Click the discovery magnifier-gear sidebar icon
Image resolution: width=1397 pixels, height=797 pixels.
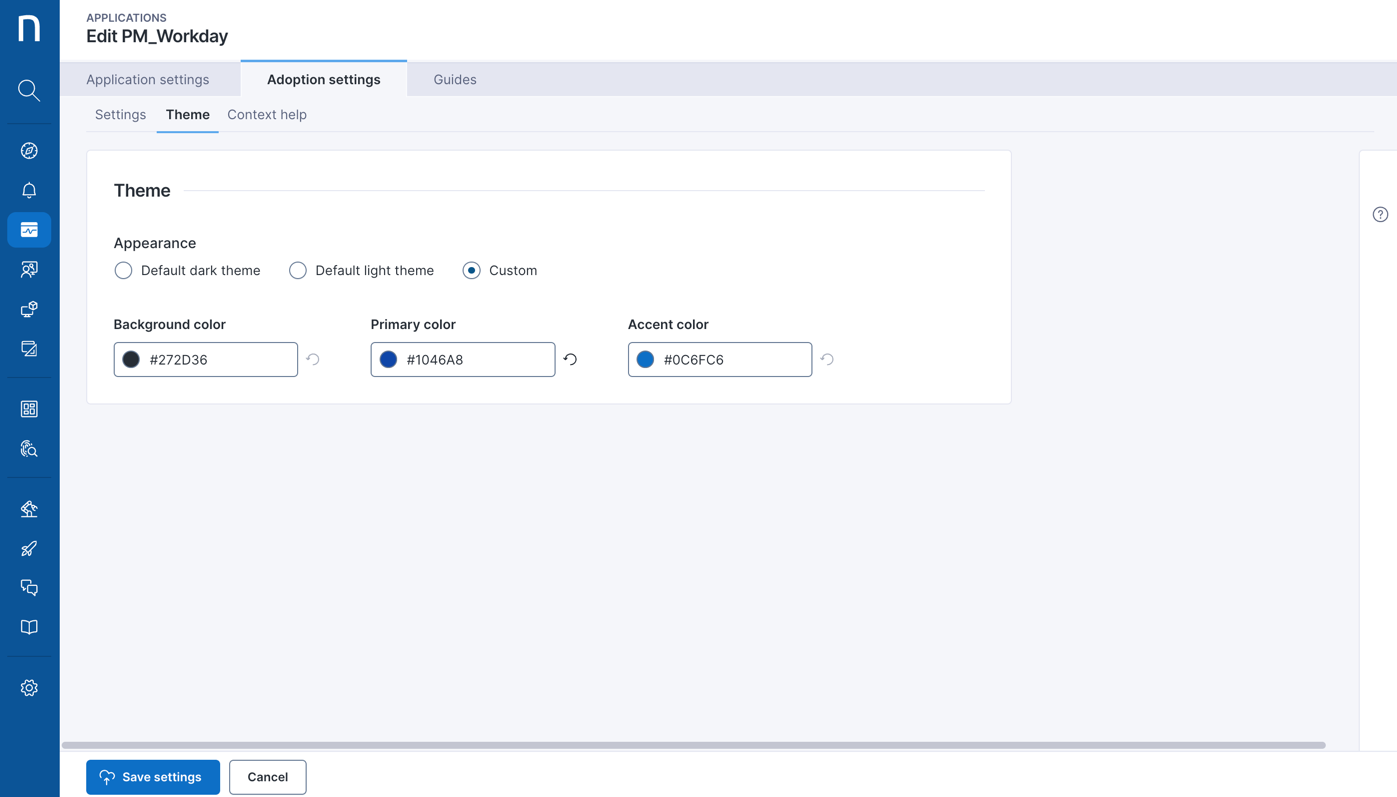tap(29, 448)
